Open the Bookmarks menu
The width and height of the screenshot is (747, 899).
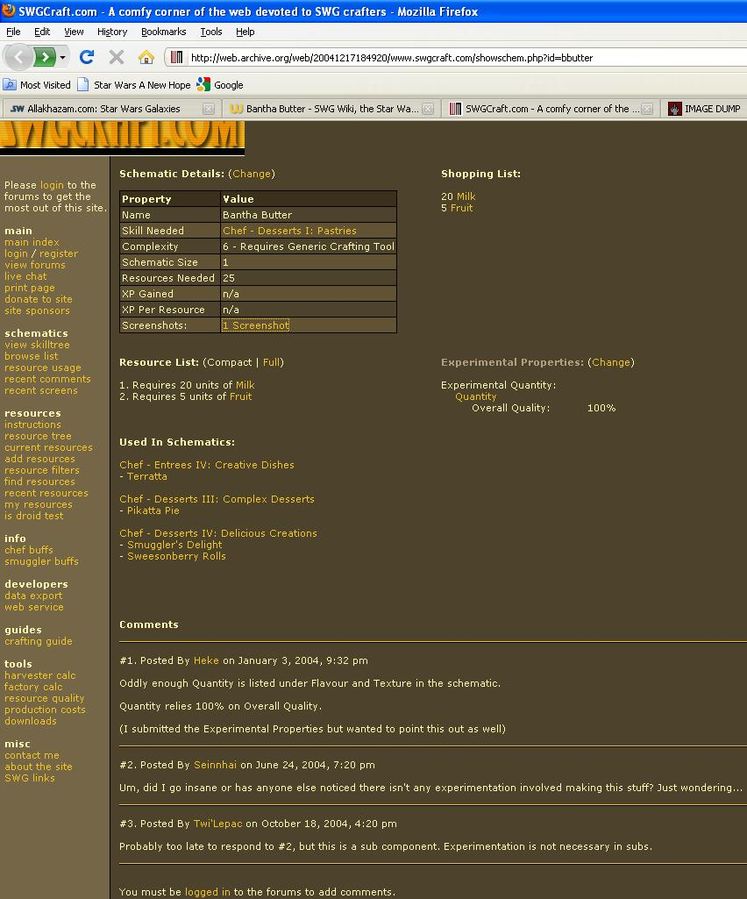click(x=163, y=32)
